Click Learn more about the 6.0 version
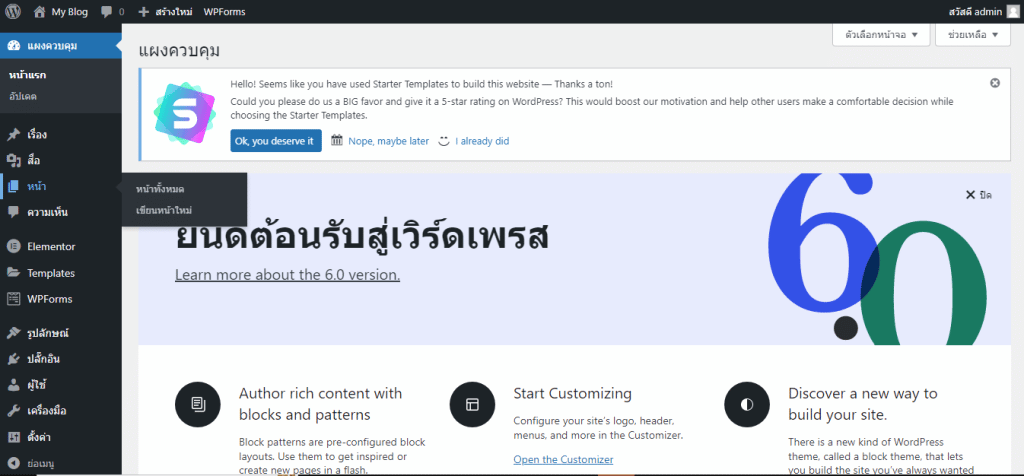Screen dimensions: 1024x476 point(287,275)
